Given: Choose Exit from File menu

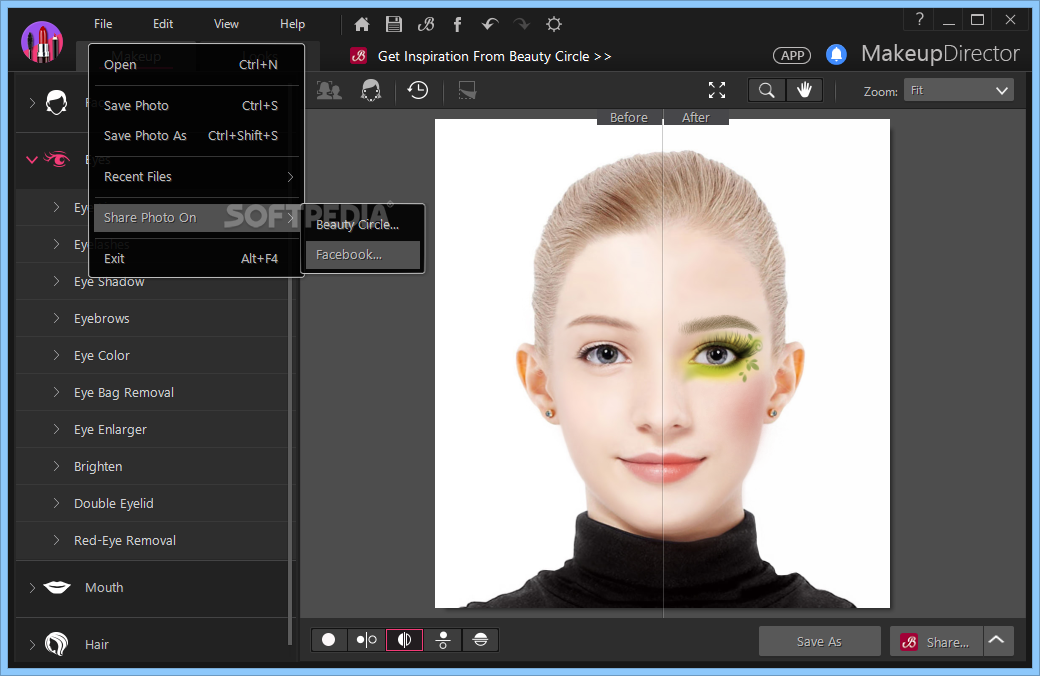Looking at the screenshot, I should tap(197, 259).
